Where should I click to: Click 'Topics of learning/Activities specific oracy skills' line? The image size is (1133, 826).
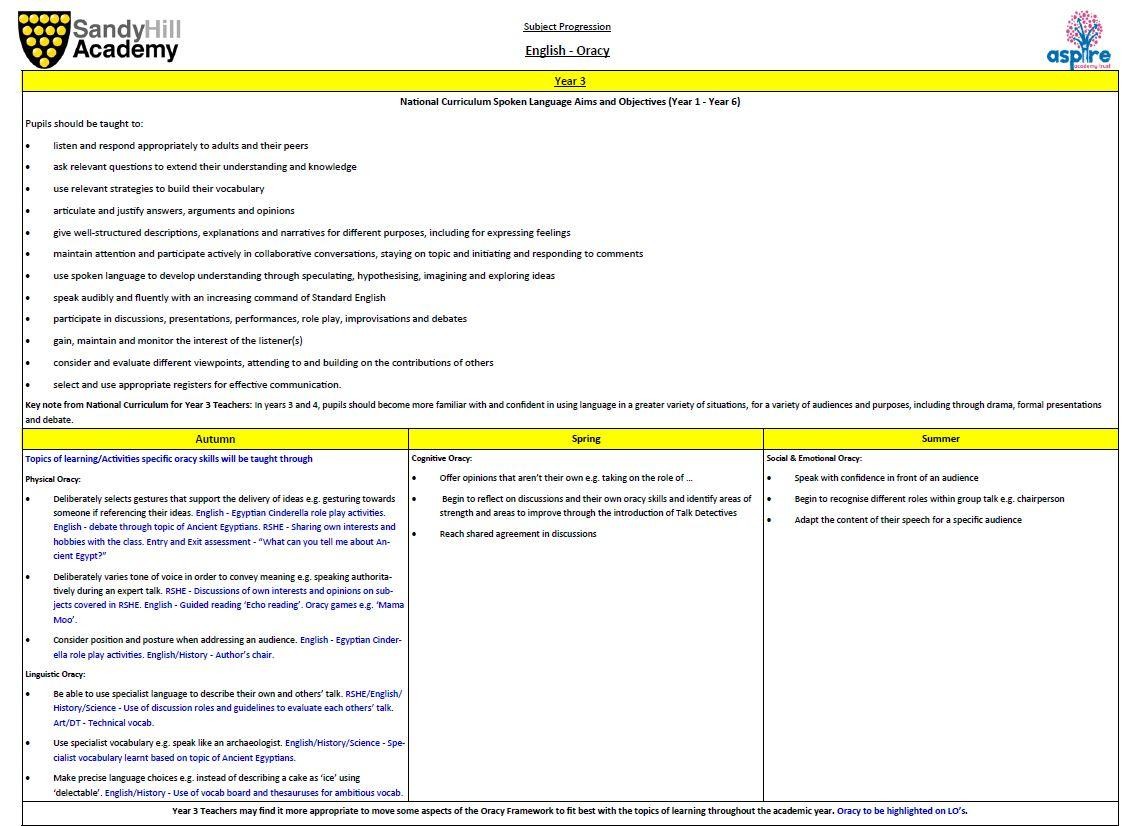tap(169, 459)
